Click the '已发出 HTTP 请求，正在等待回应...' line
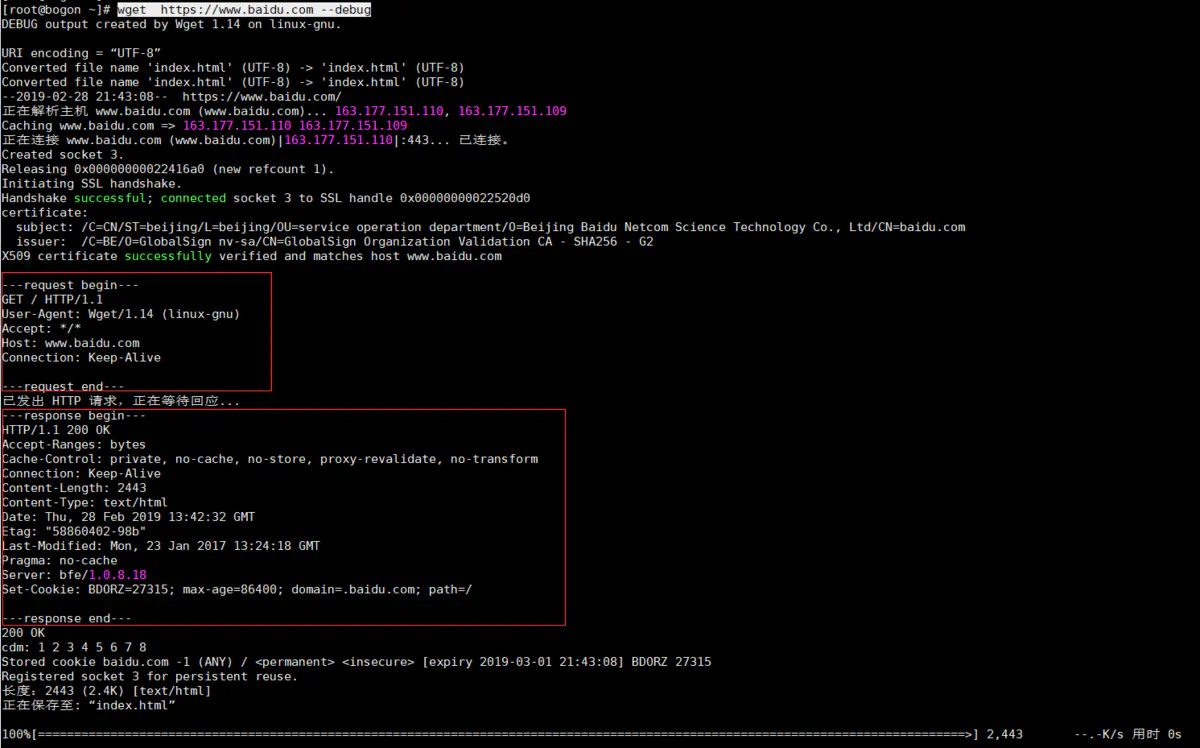This screenshot has width=1200, height=748. [121, 401]
